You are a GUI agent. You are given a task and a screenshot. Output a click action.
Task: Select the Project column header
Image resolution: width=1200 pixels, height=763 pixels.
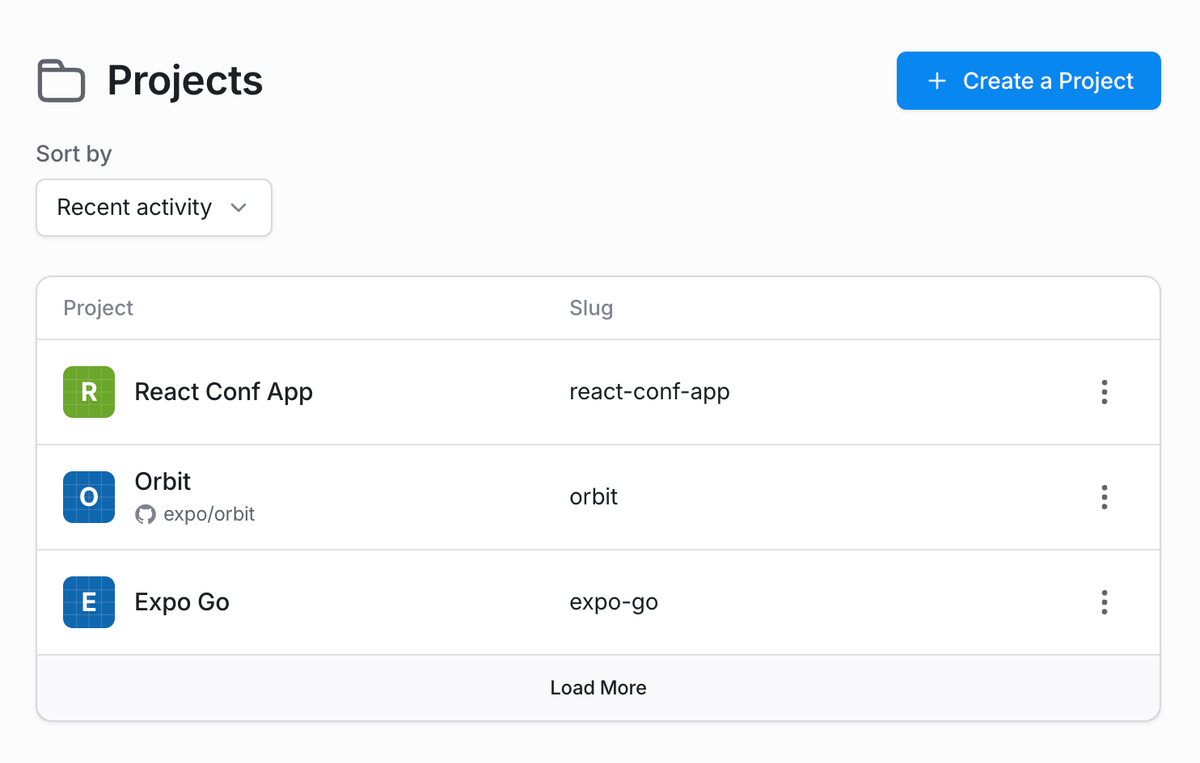(98, 307)
